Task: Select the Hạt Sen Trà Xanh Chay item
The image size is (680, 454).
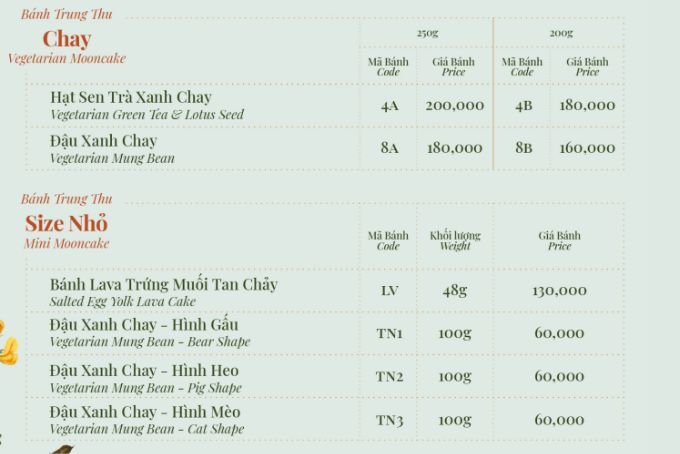Action: tap(131, 98)
